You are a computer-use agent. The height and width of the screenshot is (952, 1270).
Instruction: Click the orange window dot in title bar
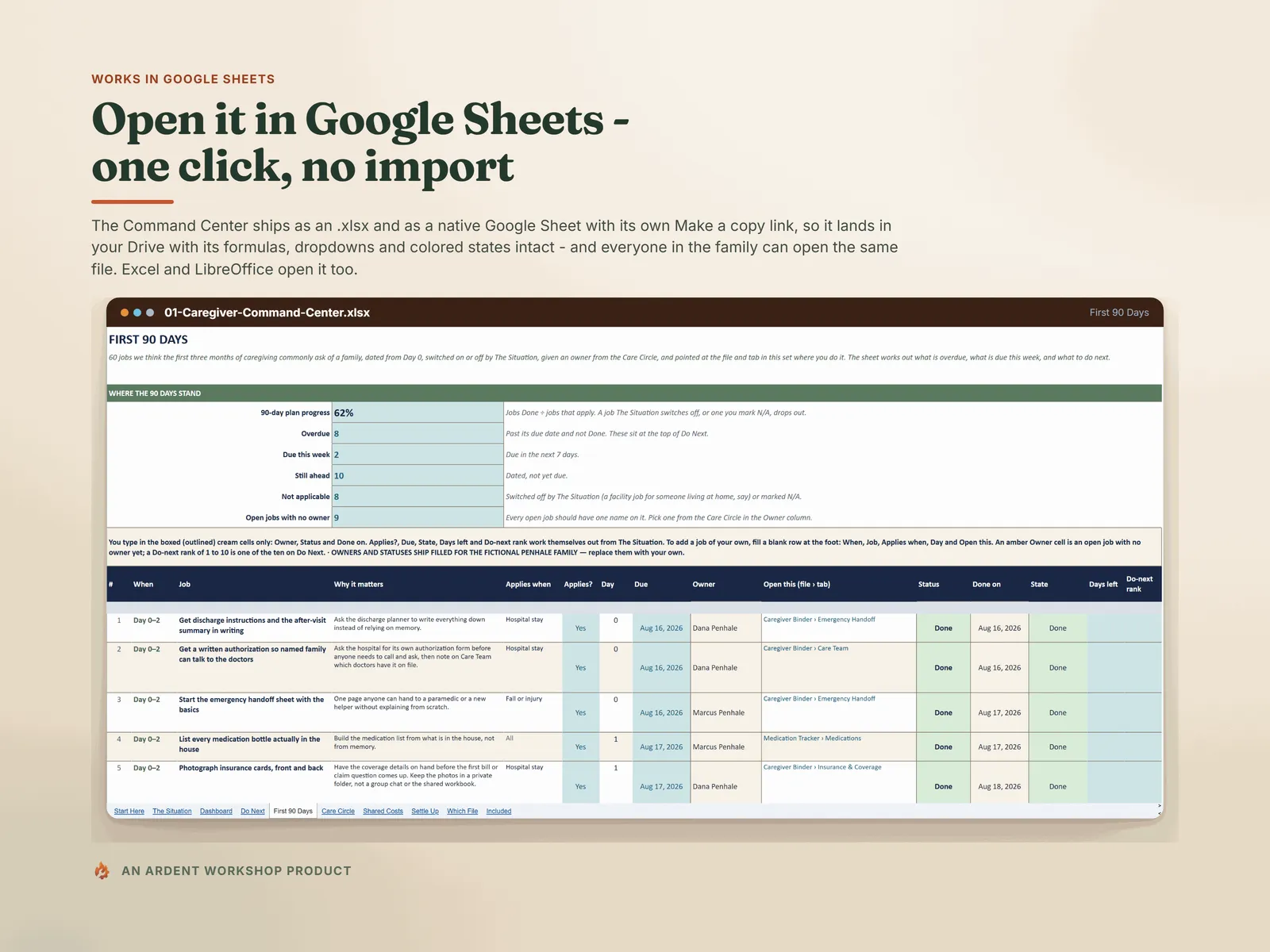tap(125, 313)
